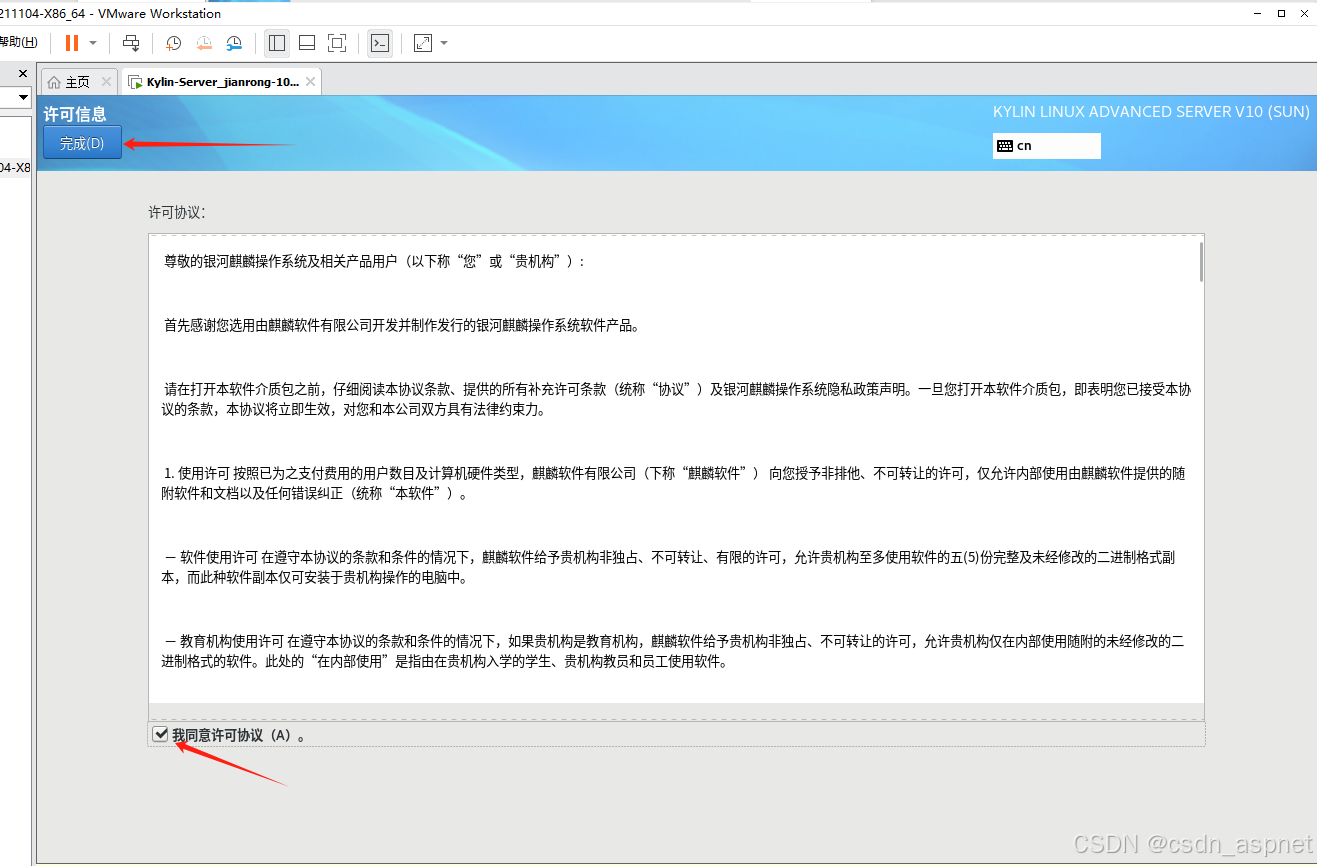Click the console view icon

(x=380, y=43)
